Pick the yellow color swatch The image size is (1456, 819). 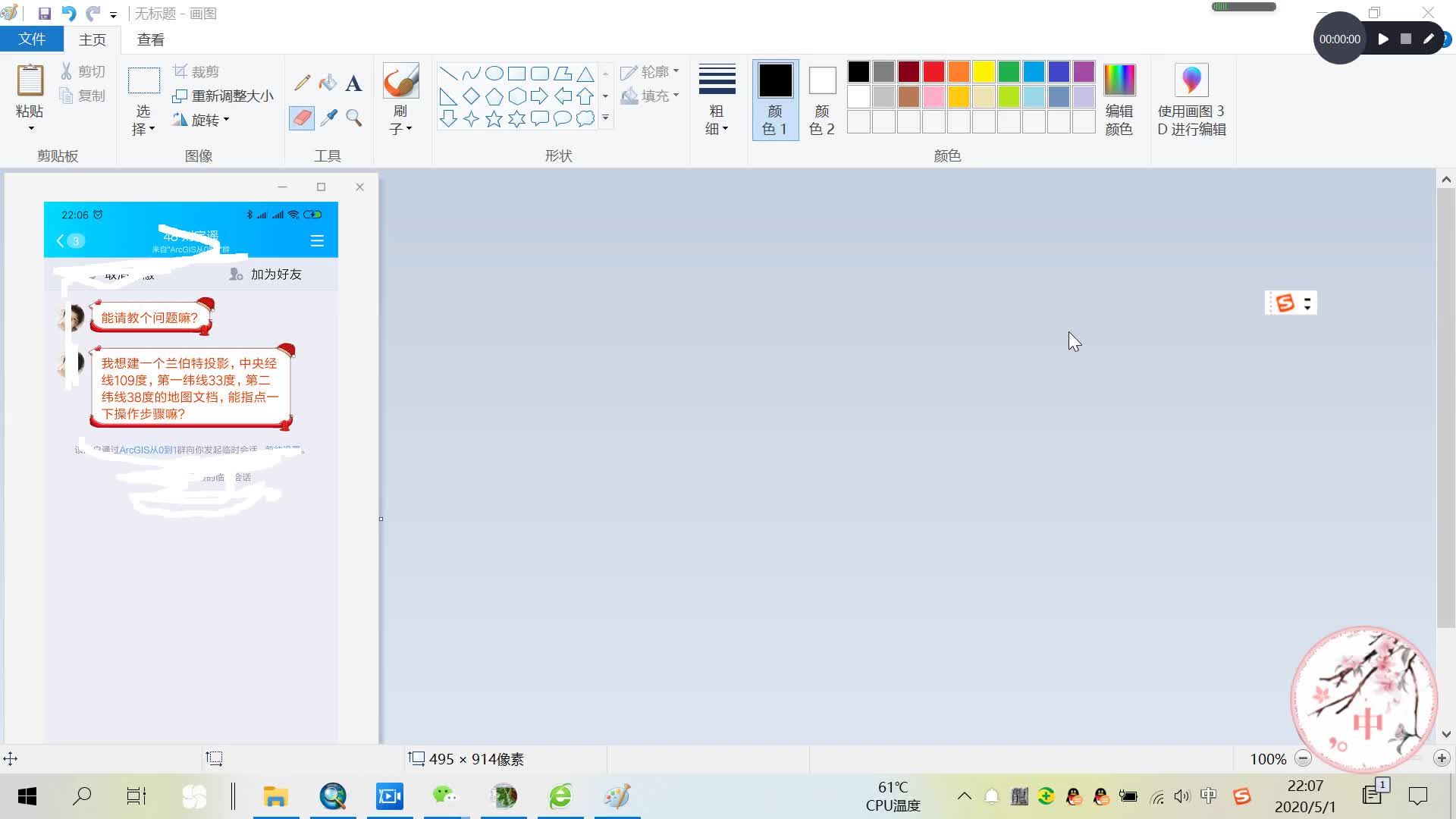(x=984, y=72)
